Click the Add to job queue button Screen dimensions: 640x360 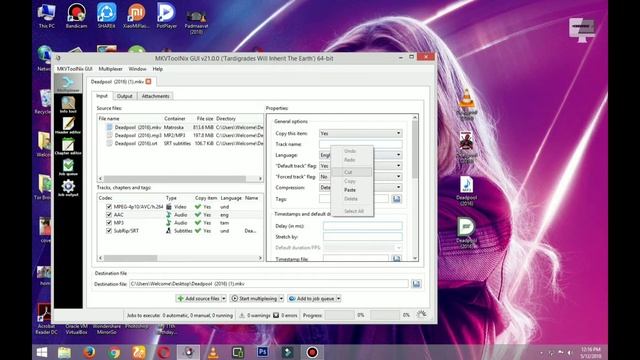[312, 299]
